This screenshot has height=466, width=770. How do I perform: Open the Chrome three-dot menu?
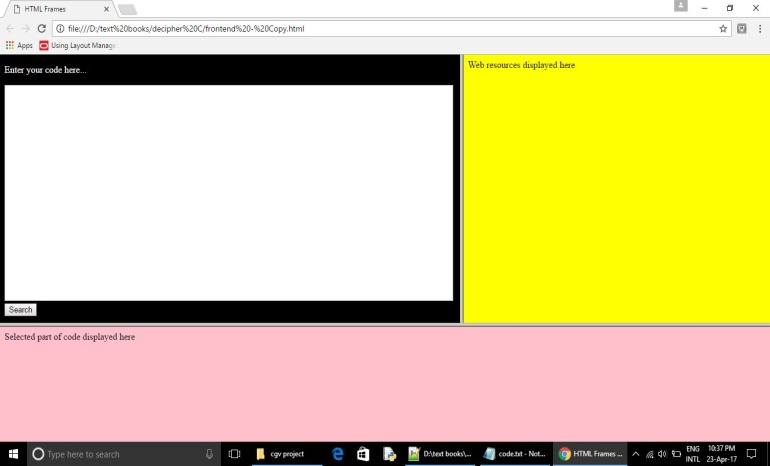(x=759, y=29)
